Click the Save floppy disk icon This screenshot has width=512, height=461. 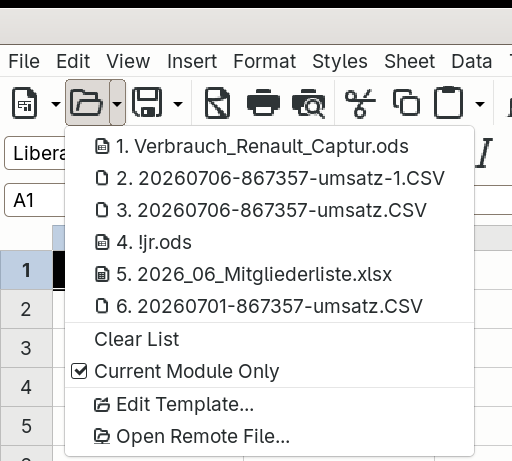(147, 103)
